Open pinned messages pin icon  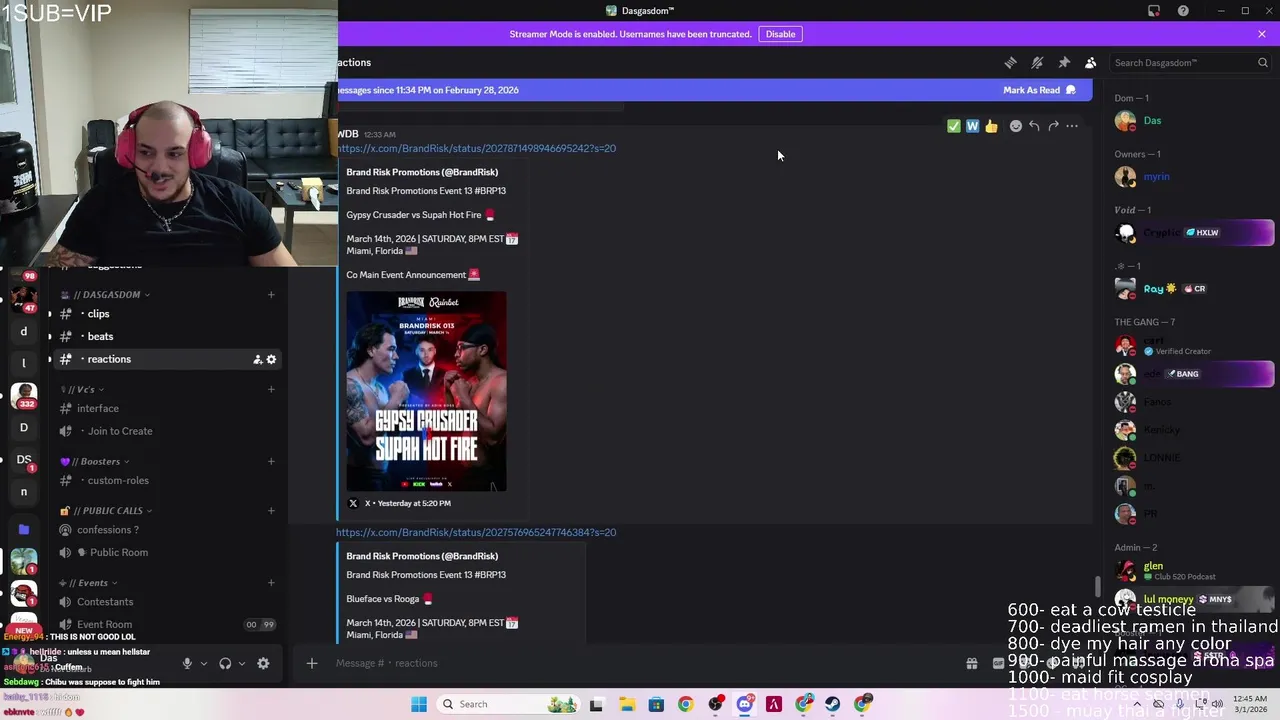[x=1064, y=62]
